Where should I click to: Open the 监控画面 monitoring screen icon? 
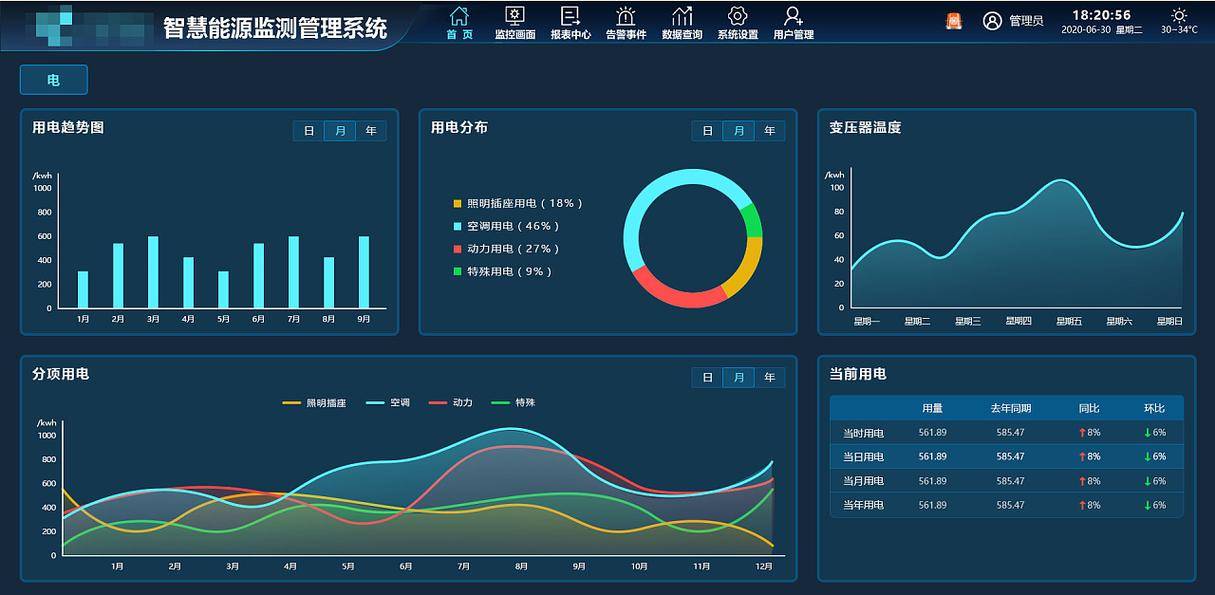pyautogui.click(x=514, y=20)
